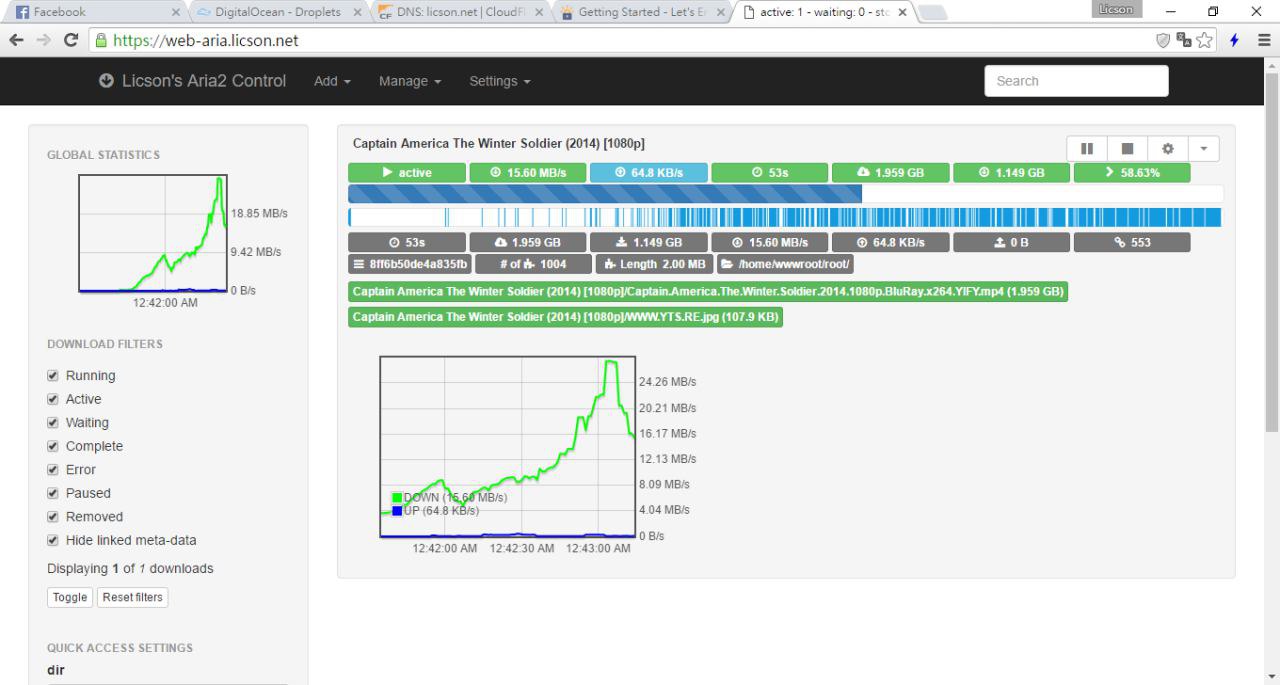Screen dimensions: 1280x685
Task: Open the Add menu
Action: click(332, 81)
